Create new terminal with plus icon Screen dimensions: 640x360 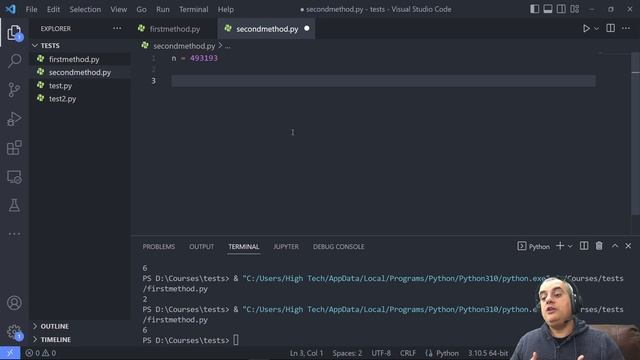pos(560,246)
